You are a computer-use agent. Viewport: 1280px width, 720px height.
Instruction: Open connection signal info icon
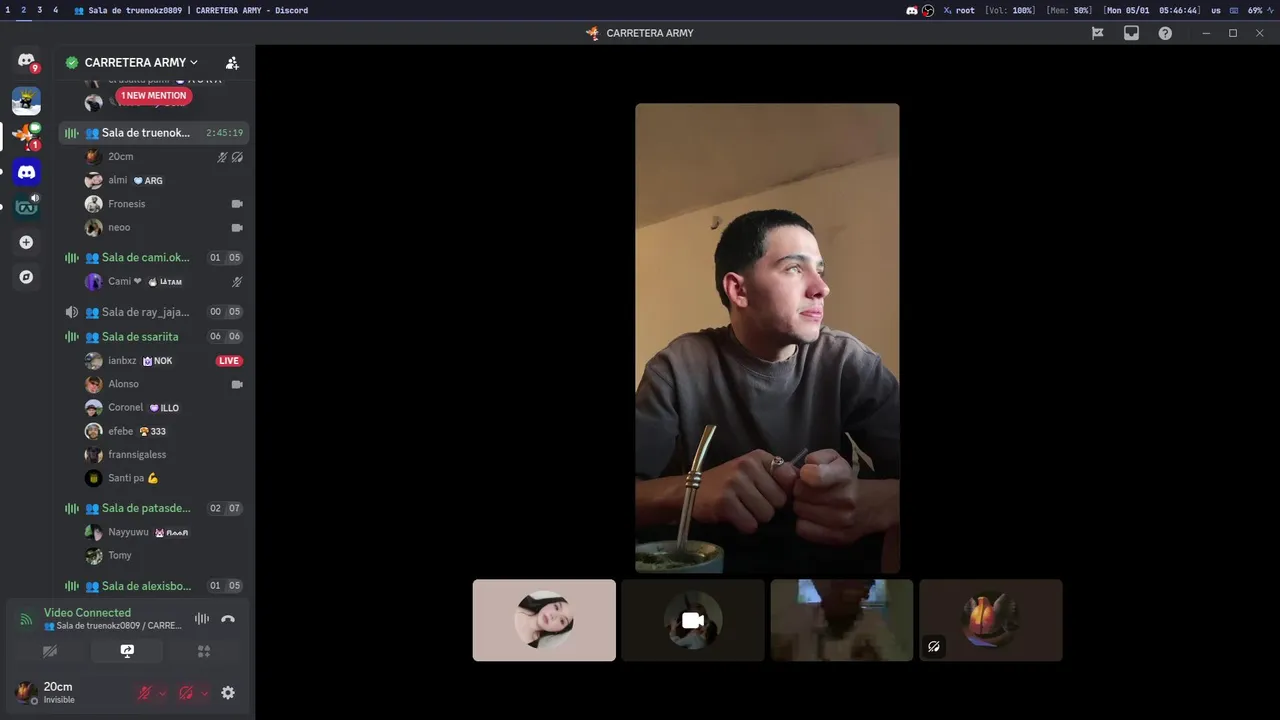pyautogui.click(x=26, y=619)
